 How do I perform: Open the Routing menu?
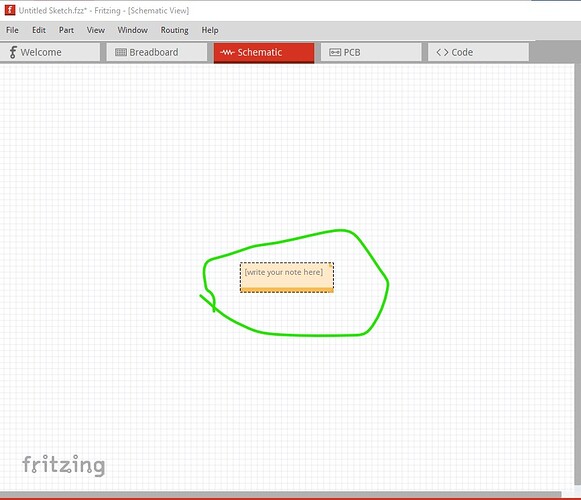click(175, 30)
